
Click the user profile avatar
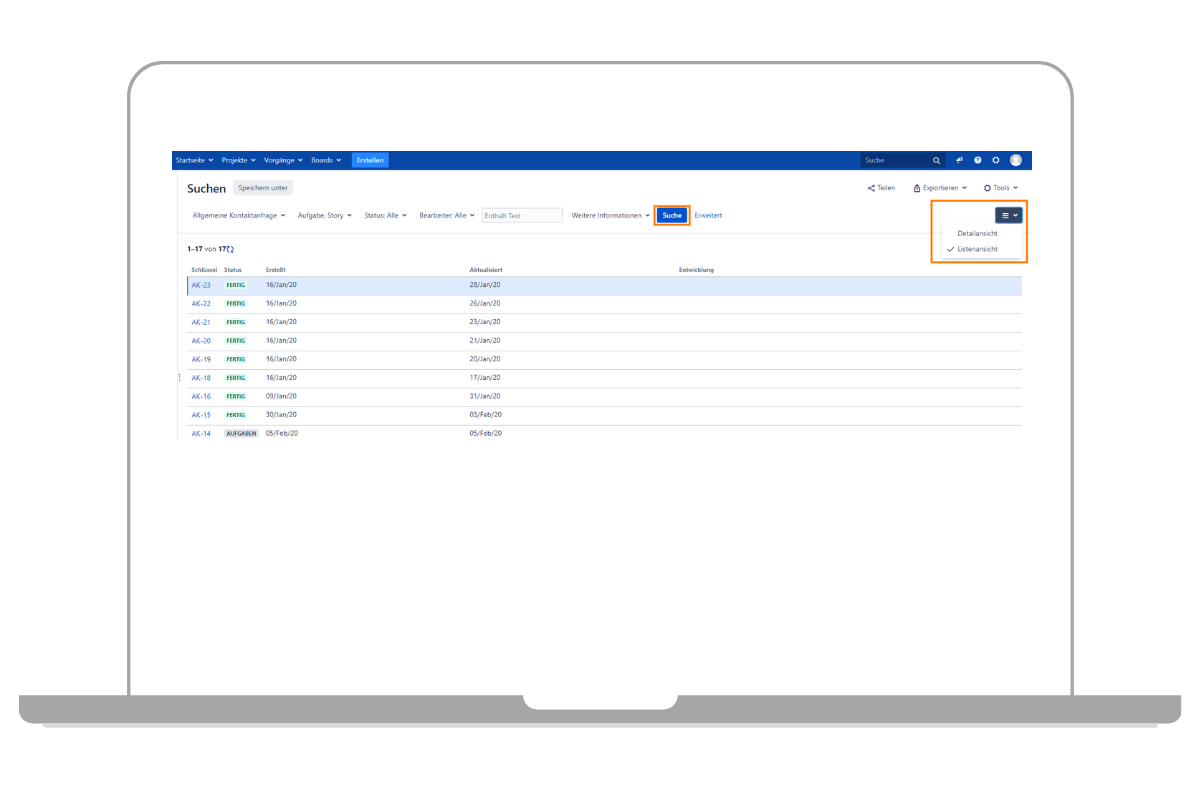[x=1016, y=160]
